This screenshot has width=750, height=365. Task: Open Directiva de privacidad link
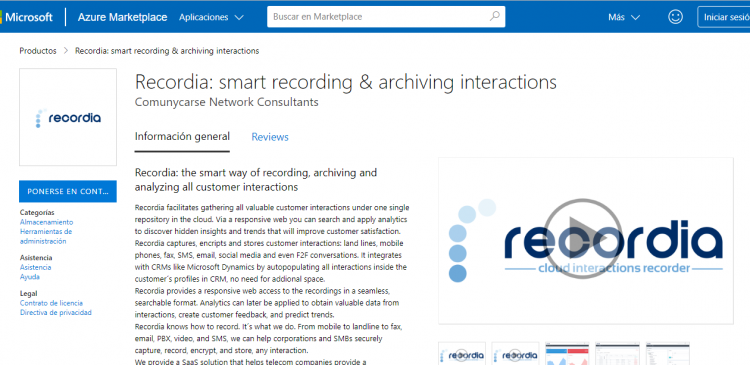pos(55,313)
